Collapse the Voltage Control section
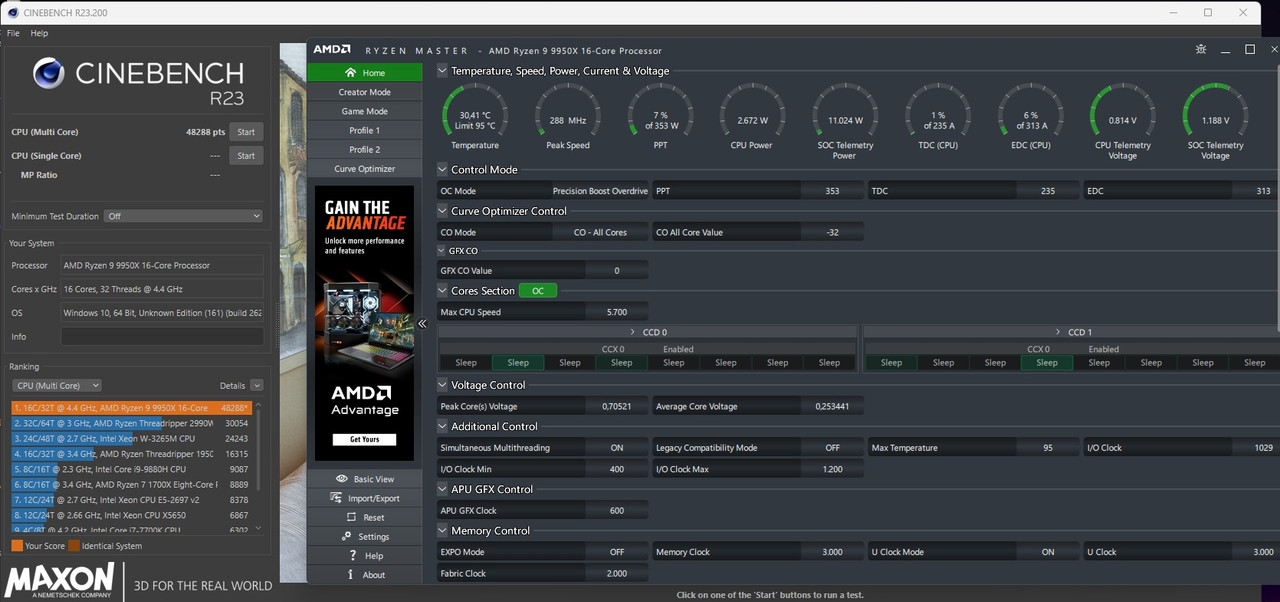The height and width of the screenshot is (602, 1280). coord(442,385)
